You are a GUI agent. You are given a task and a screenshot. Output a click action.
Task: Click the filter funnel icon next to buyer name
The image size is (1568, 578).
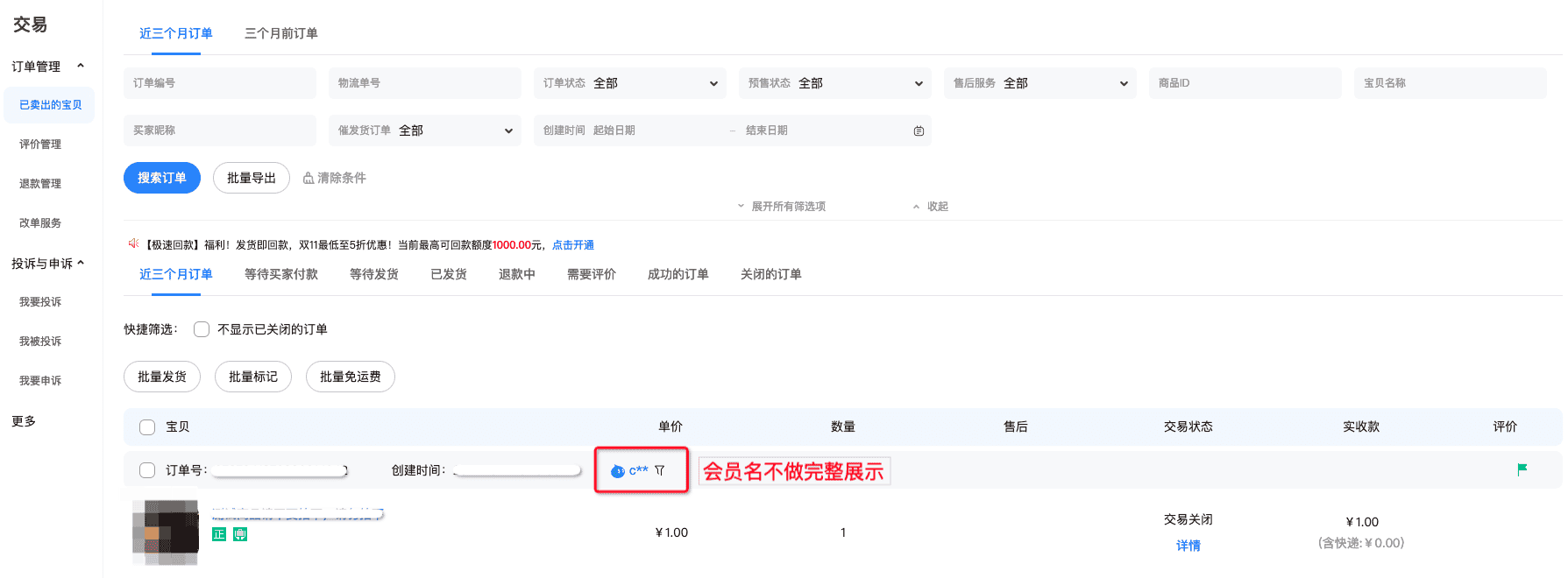tap(660, 471)
